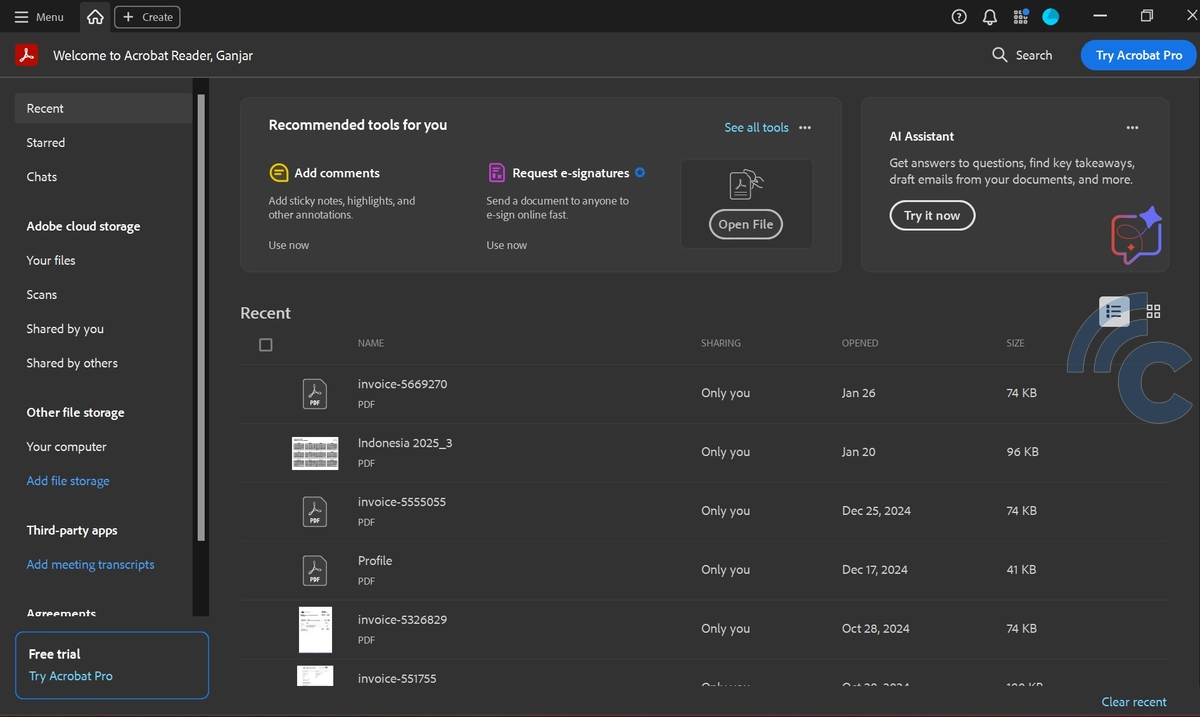Open the Indonesia 2025_3 thumbnail

point(315,453)
